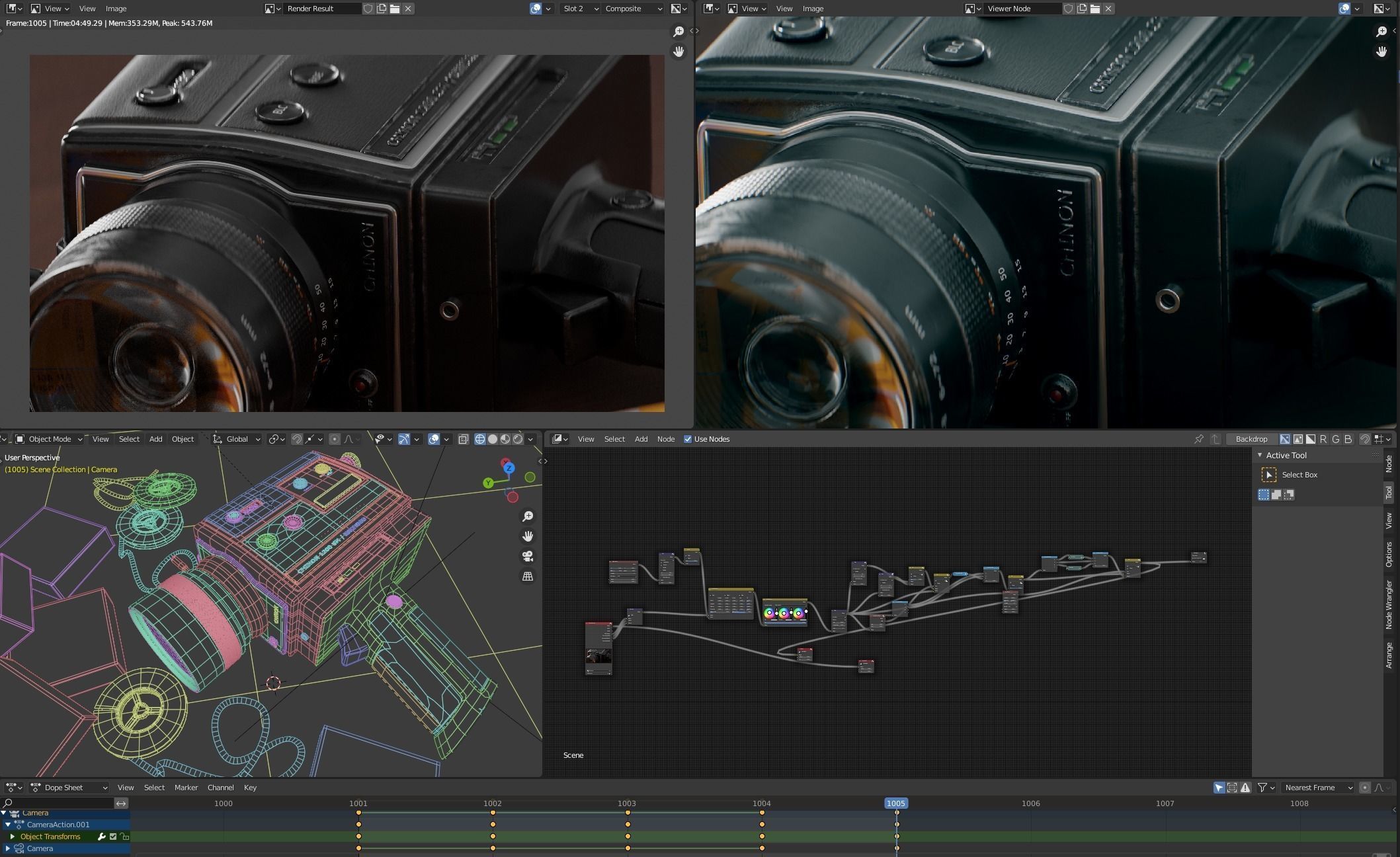Toggle the Object Transforms channel checkbox
1400x857 pixels.
click(113, 837)
